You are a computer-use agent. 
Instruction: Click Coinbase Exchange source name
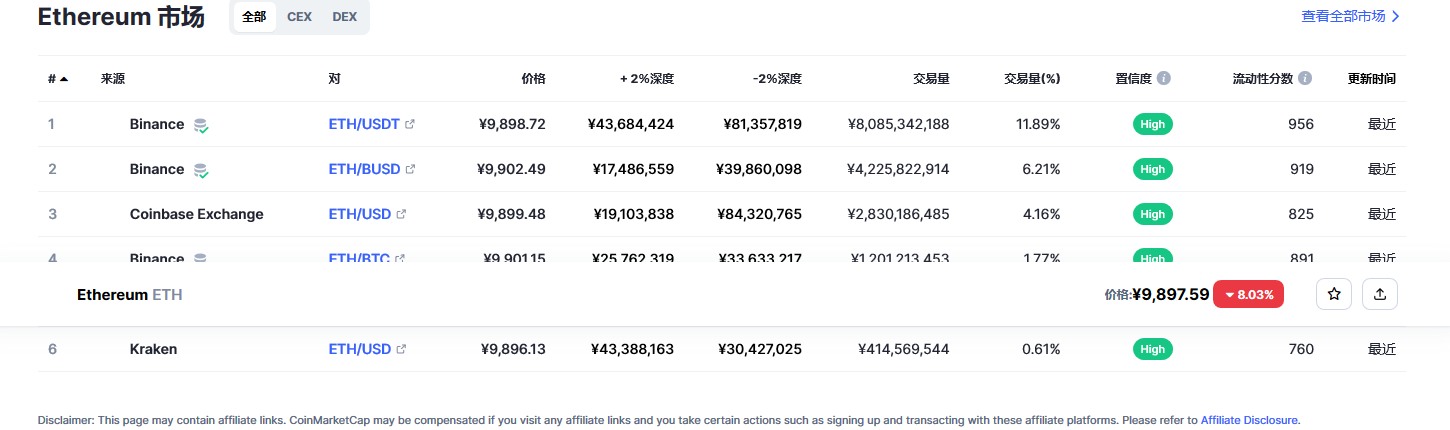point(196,214)
